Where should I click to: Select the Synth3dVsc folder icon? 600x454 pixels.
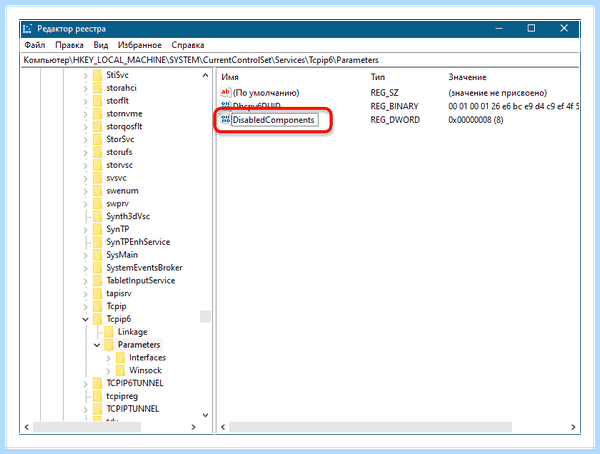coord(98,216)
